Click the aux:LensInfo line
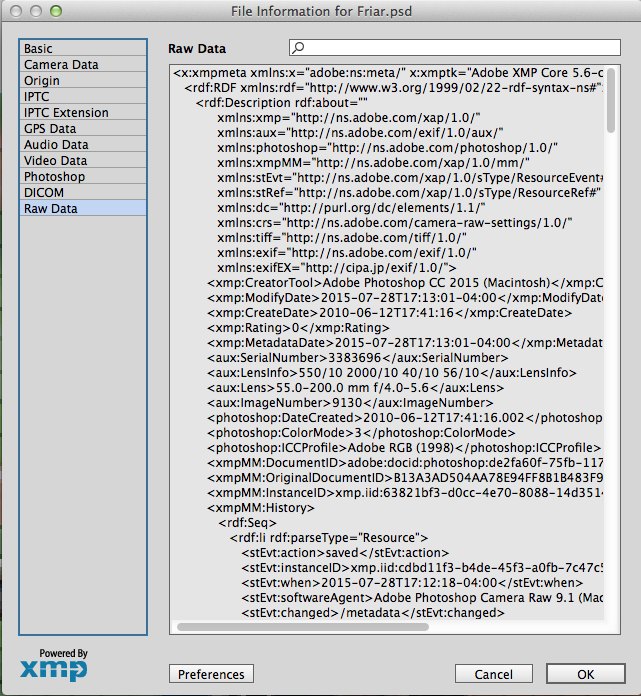The image size is (641, 696). pos(392,373)
